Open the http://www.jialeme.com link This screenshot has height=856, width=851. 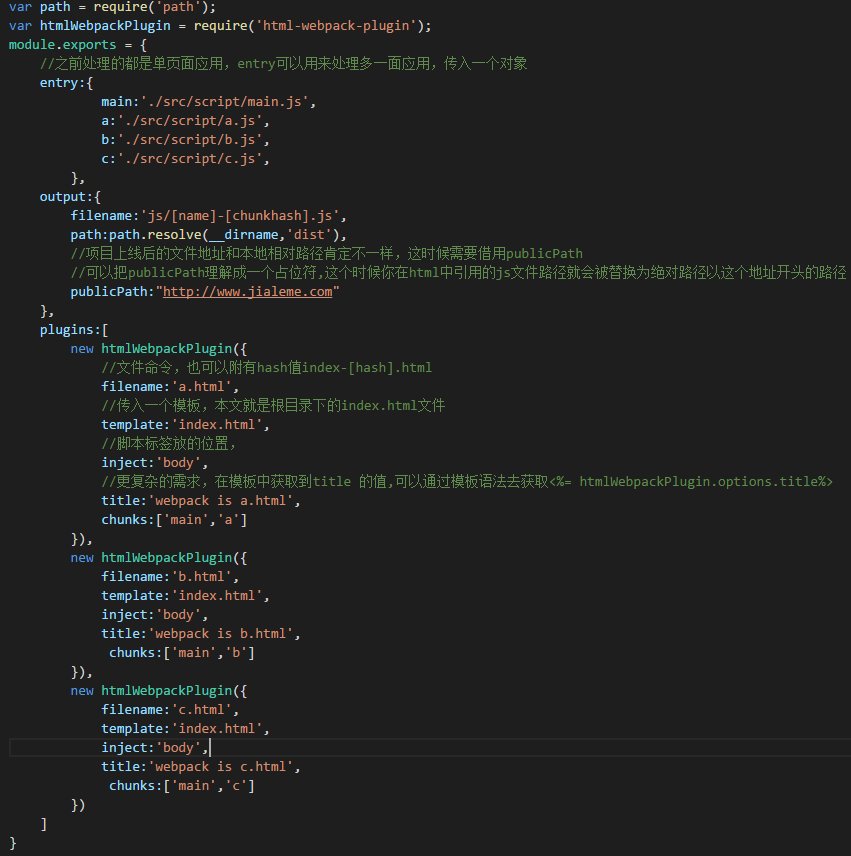247,292
